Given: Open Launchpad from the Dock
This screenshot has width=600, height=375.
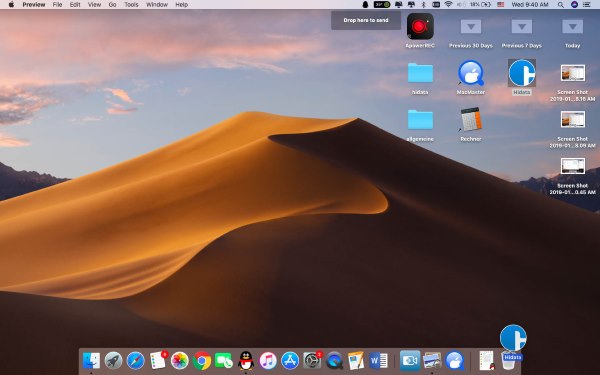Looking at the screenshot, I should click(x=113, y=360).
